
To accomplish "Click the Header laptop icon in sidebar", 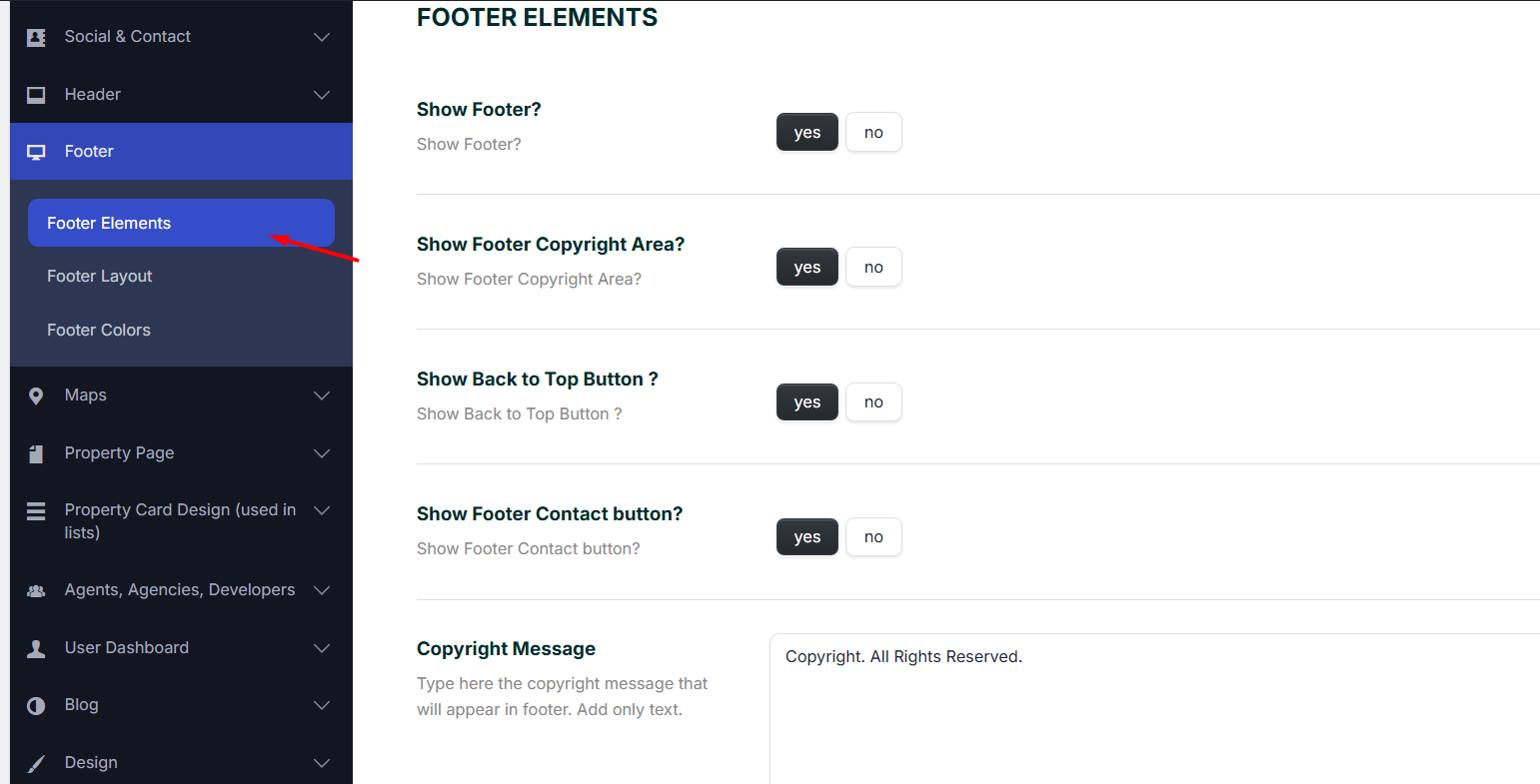I will coord(36,95).
